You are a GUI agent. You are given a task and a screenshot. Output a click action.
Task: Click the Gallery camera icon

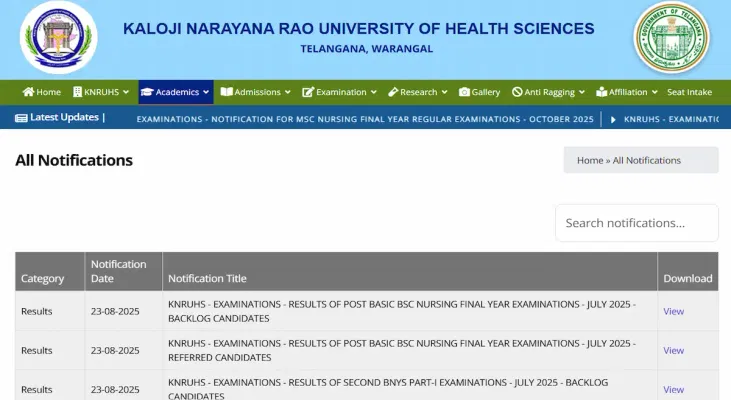coord(464,92)
